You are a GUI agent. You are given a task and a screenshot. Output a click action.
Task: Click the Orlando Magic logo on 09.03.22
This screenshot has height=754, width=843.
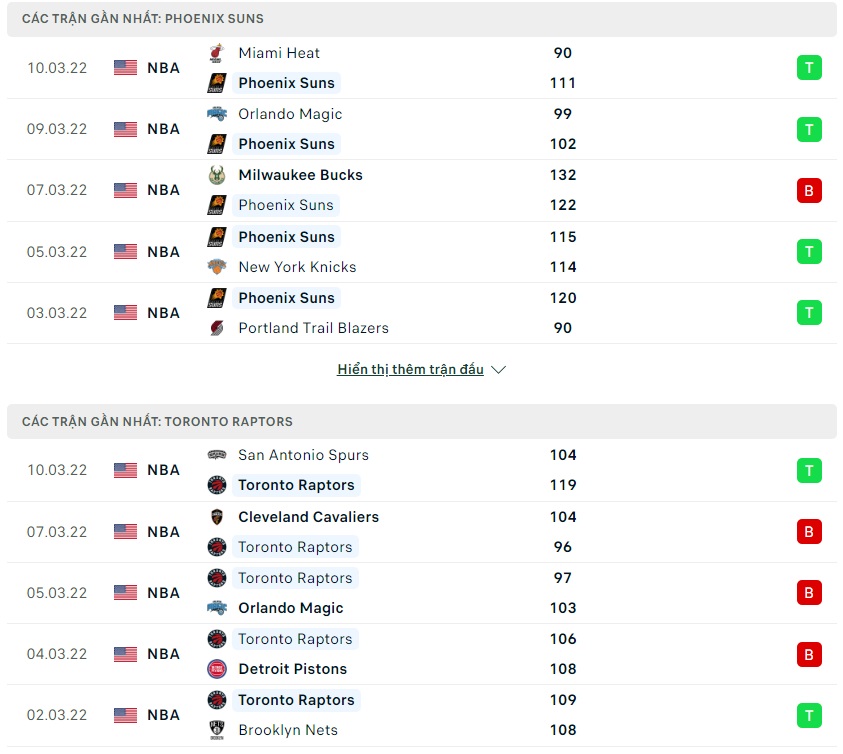[216, 114]
